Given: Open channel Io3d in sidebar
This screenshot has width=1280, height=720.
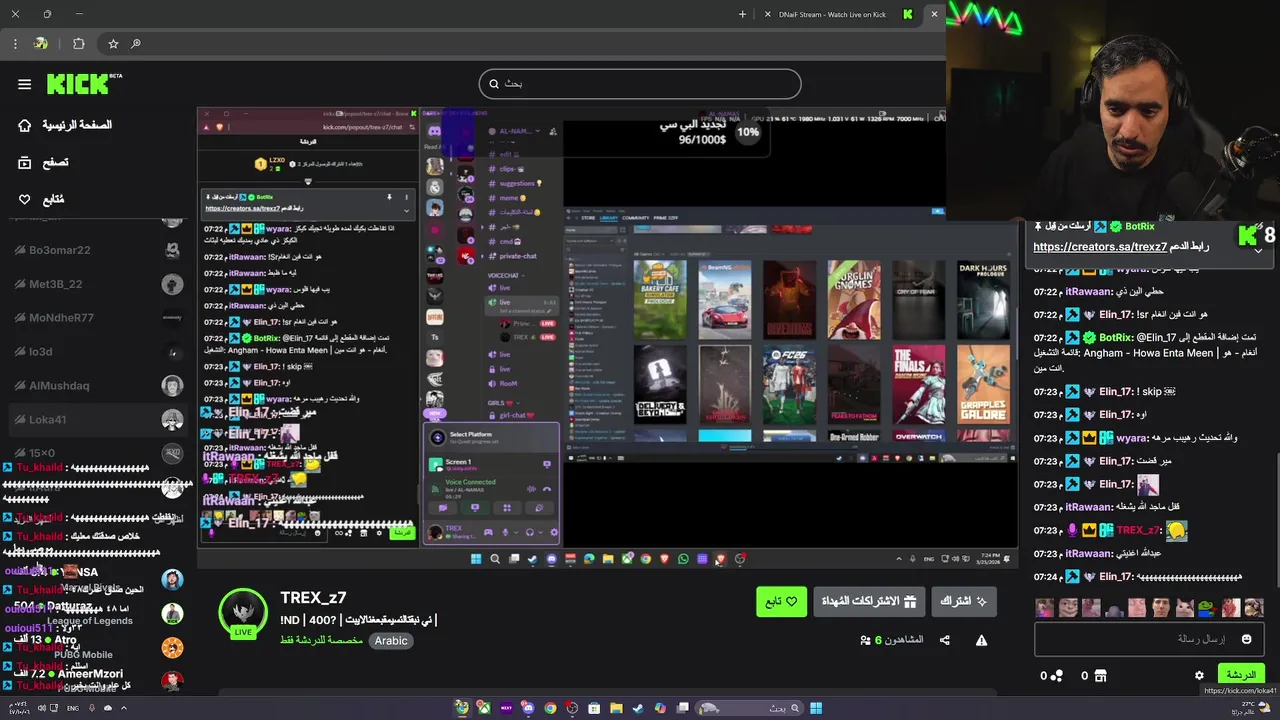Looking at the screenshot, I should point(96,352).
